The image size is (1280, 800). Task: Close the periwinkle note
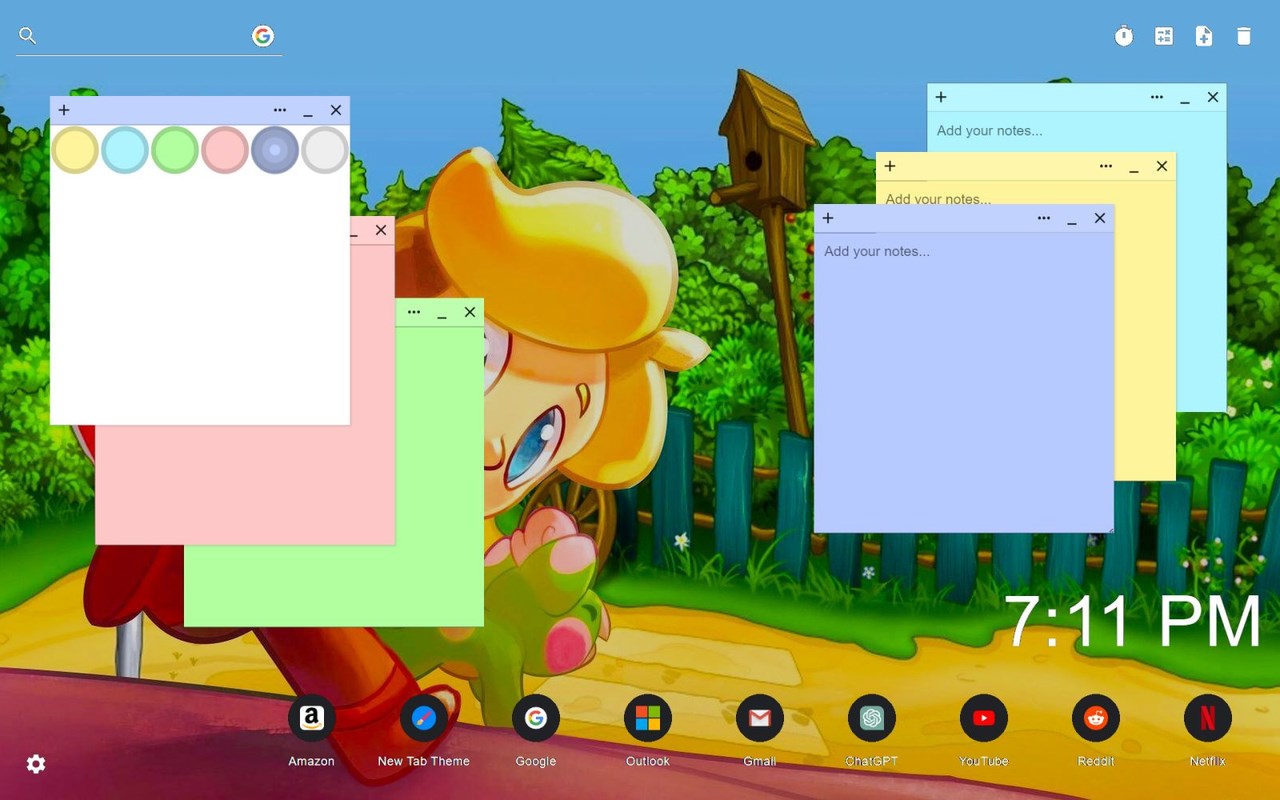tap(1100, 218)
